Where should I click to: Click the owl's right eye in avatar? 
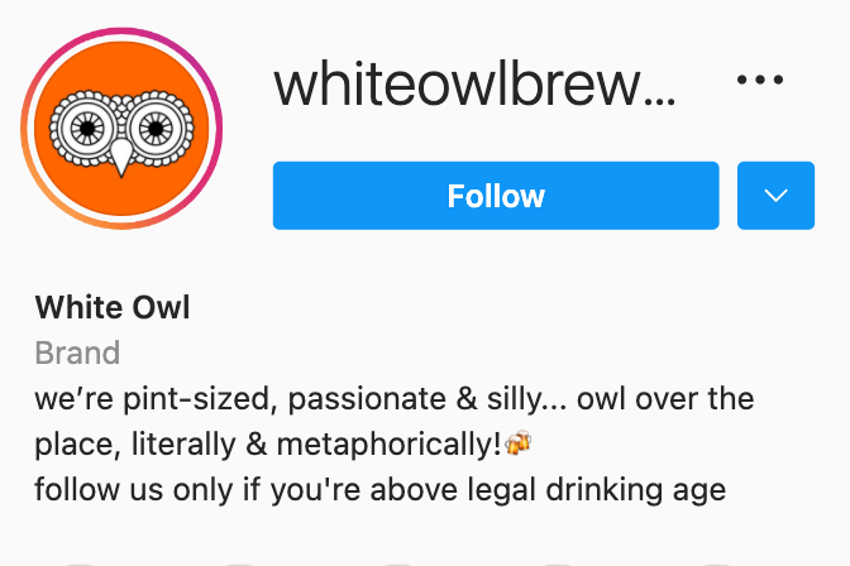tap(156, 128)
